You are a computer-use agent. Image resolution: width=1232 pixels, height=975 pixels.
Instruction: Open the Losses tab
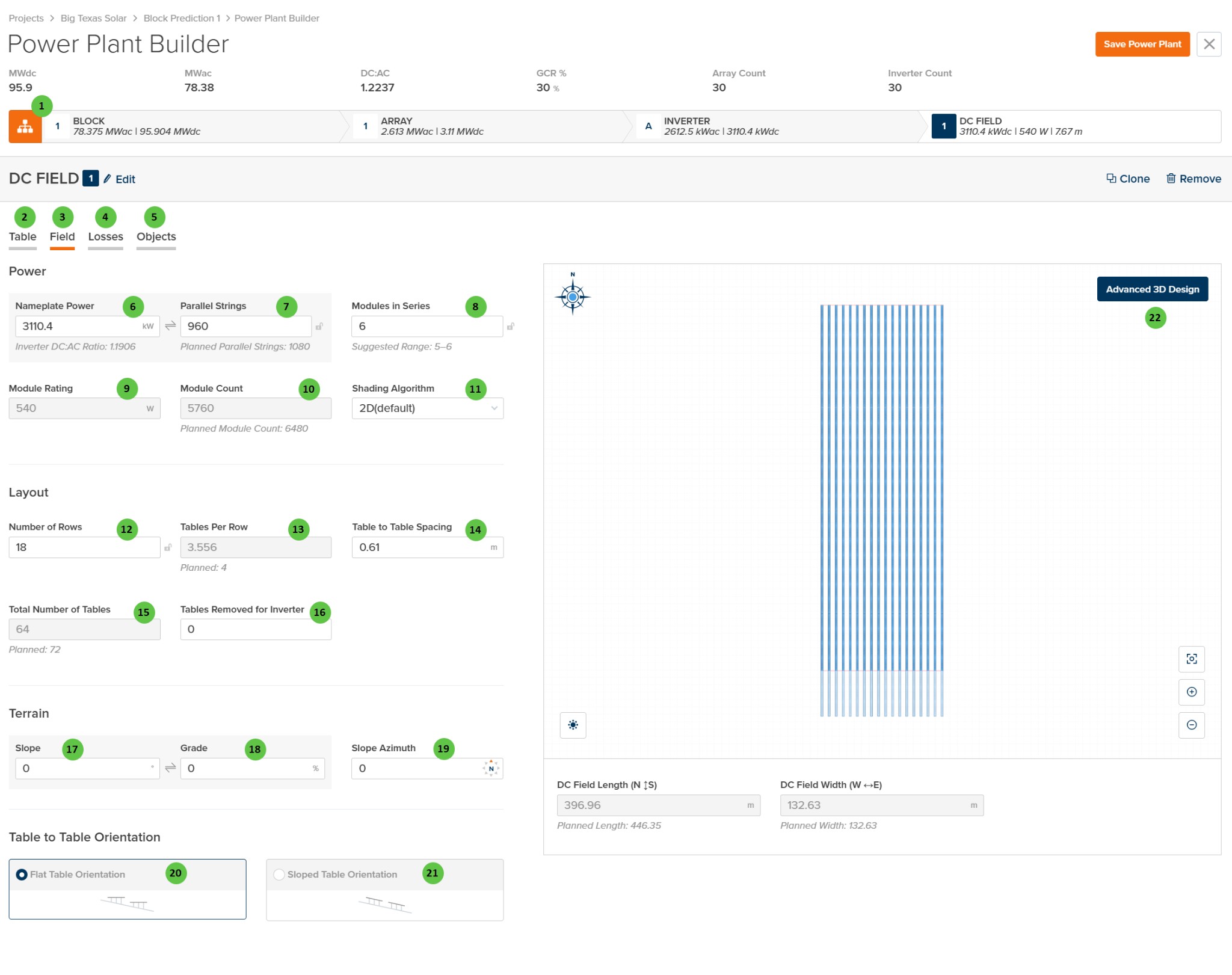coord(105,237)
